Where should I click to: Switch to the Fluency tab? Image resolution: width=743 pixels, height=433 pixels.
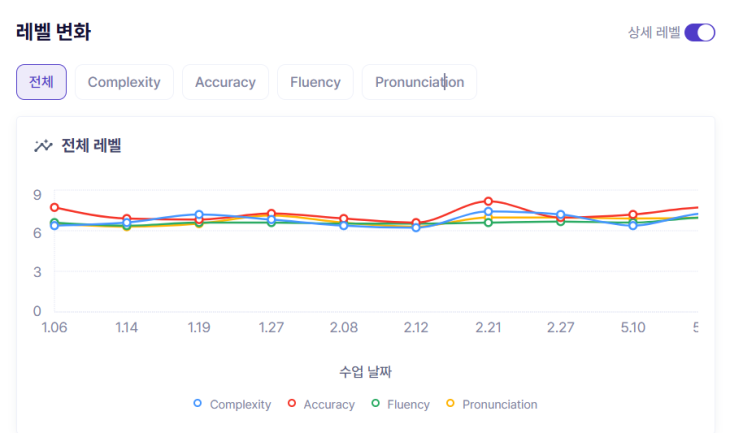pyautogui.click(x=315, y=82)
